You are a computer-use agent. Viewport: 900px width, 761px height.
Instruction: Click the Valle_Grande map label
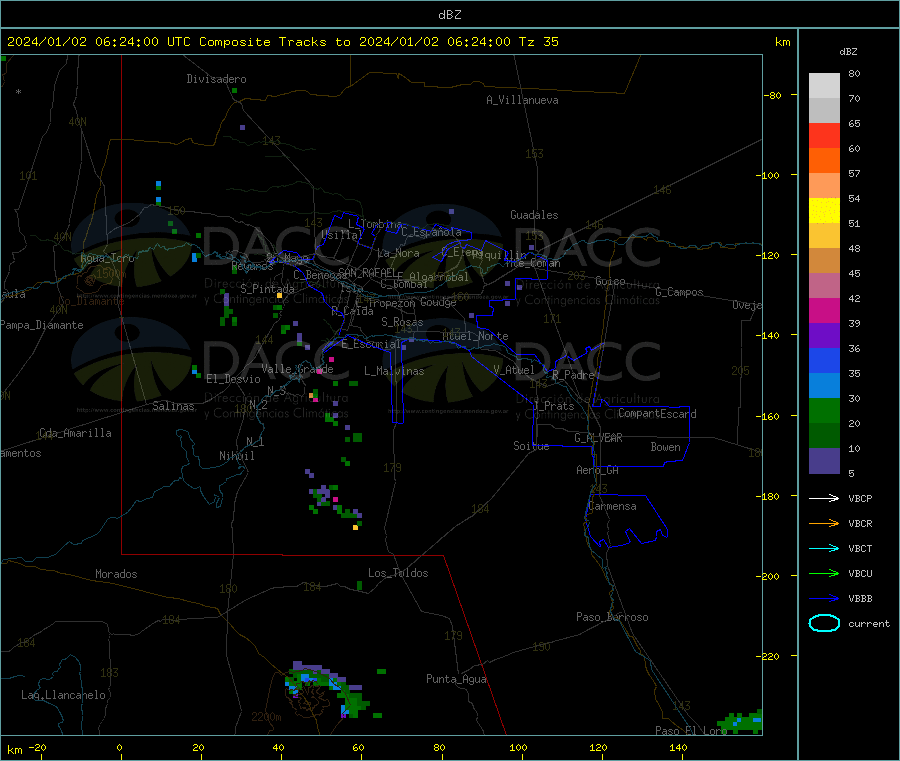pos(297,369)
